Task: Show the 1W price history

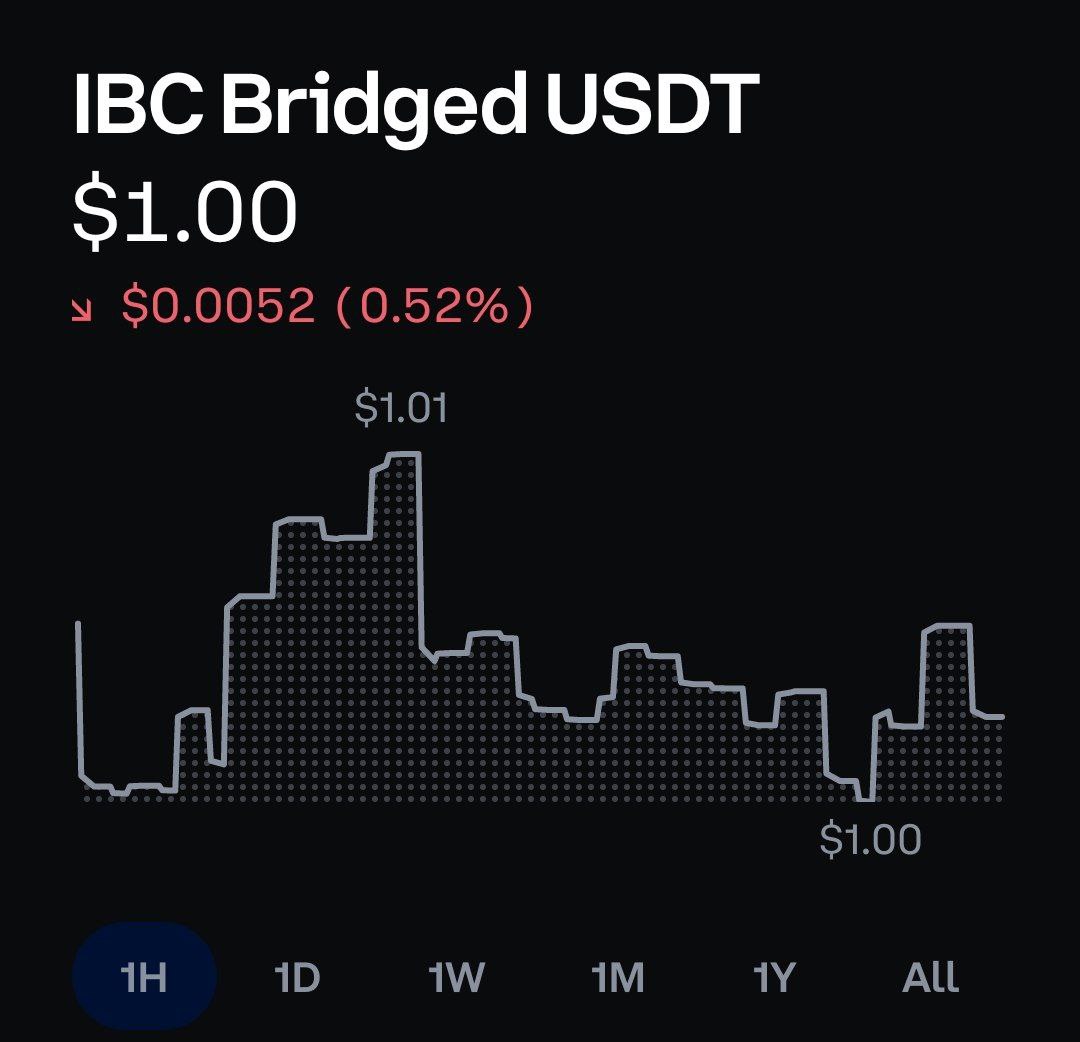Action: click(456, 977)
